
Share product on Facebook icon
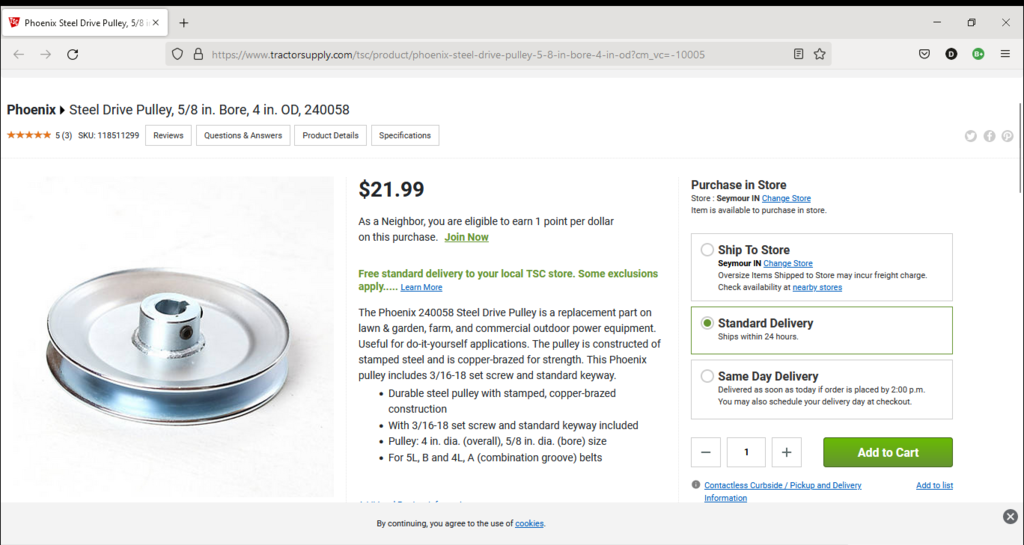(989, 136)
